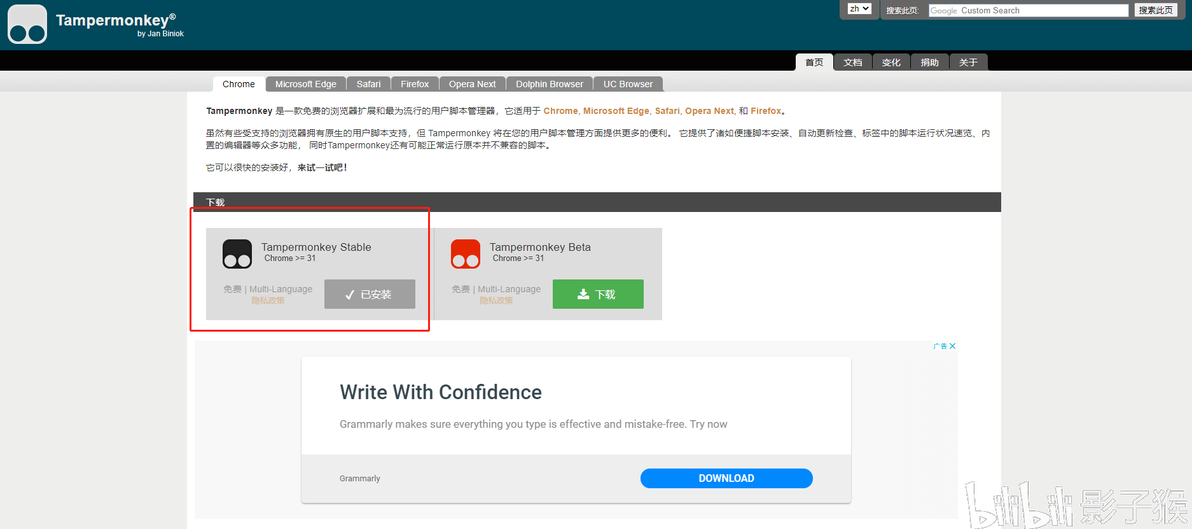Image resolution: width=1192 pixels, height=529 pixels.
Task: Close the ad with the X icon
Action: tap(953, 346)
